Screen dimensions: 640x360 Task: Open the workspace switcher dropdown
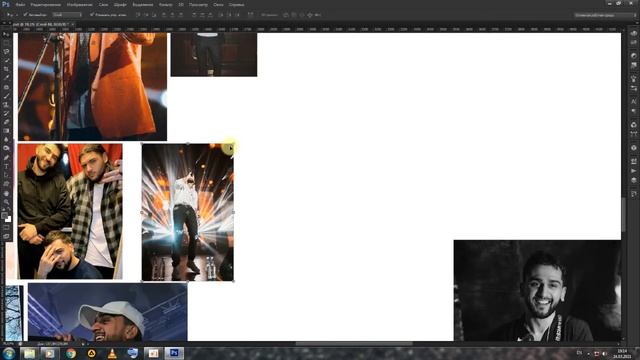tap(605, 15)
